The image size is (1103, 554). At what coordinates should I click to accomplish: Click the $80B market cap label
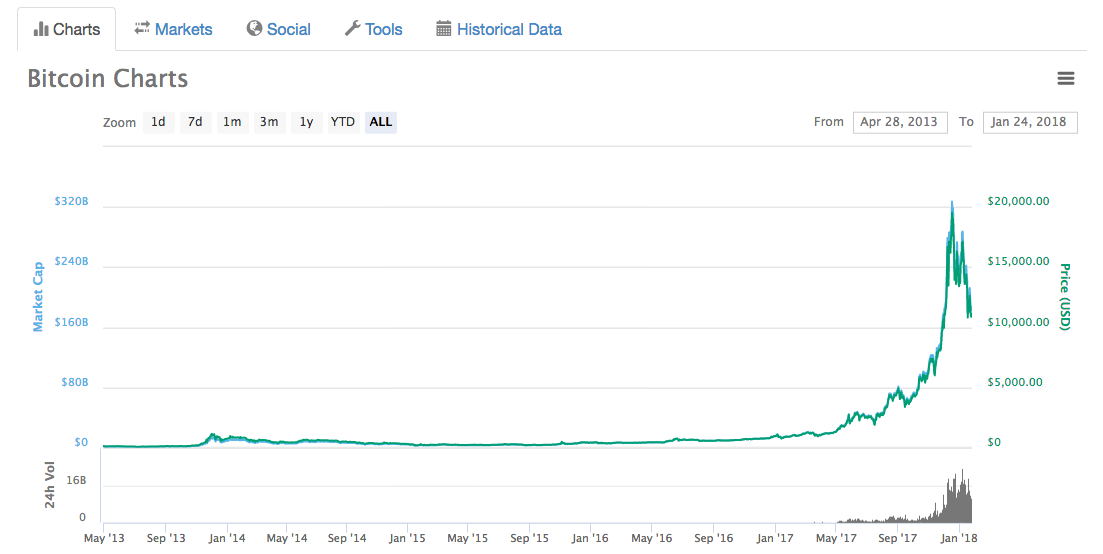point(75,382)
